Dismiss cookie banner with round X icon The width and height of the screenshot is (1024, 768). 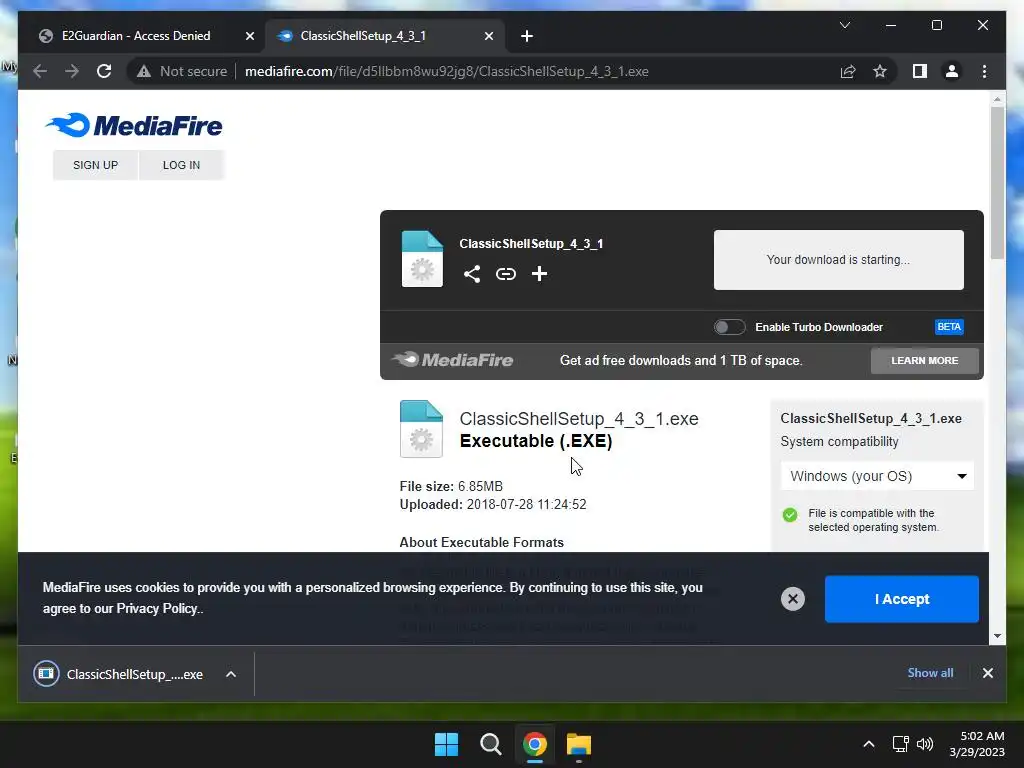793,599
